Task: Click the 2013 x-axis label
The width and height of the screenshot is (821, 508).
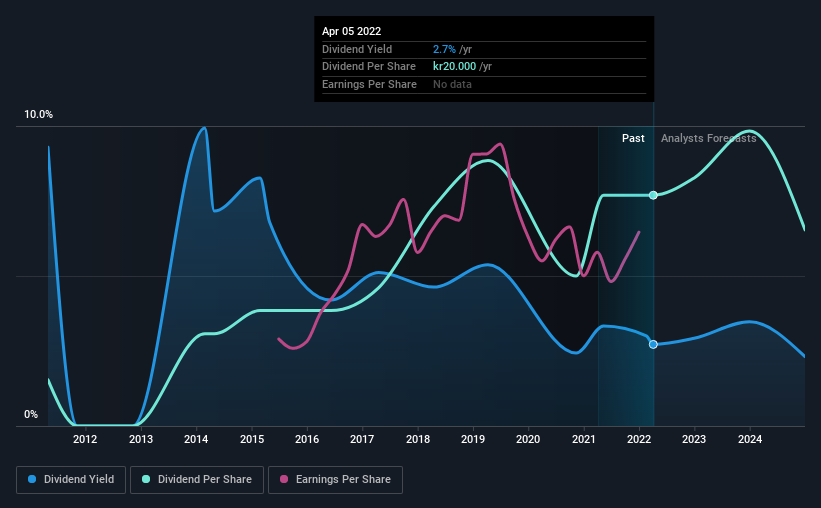Action: 141,439
